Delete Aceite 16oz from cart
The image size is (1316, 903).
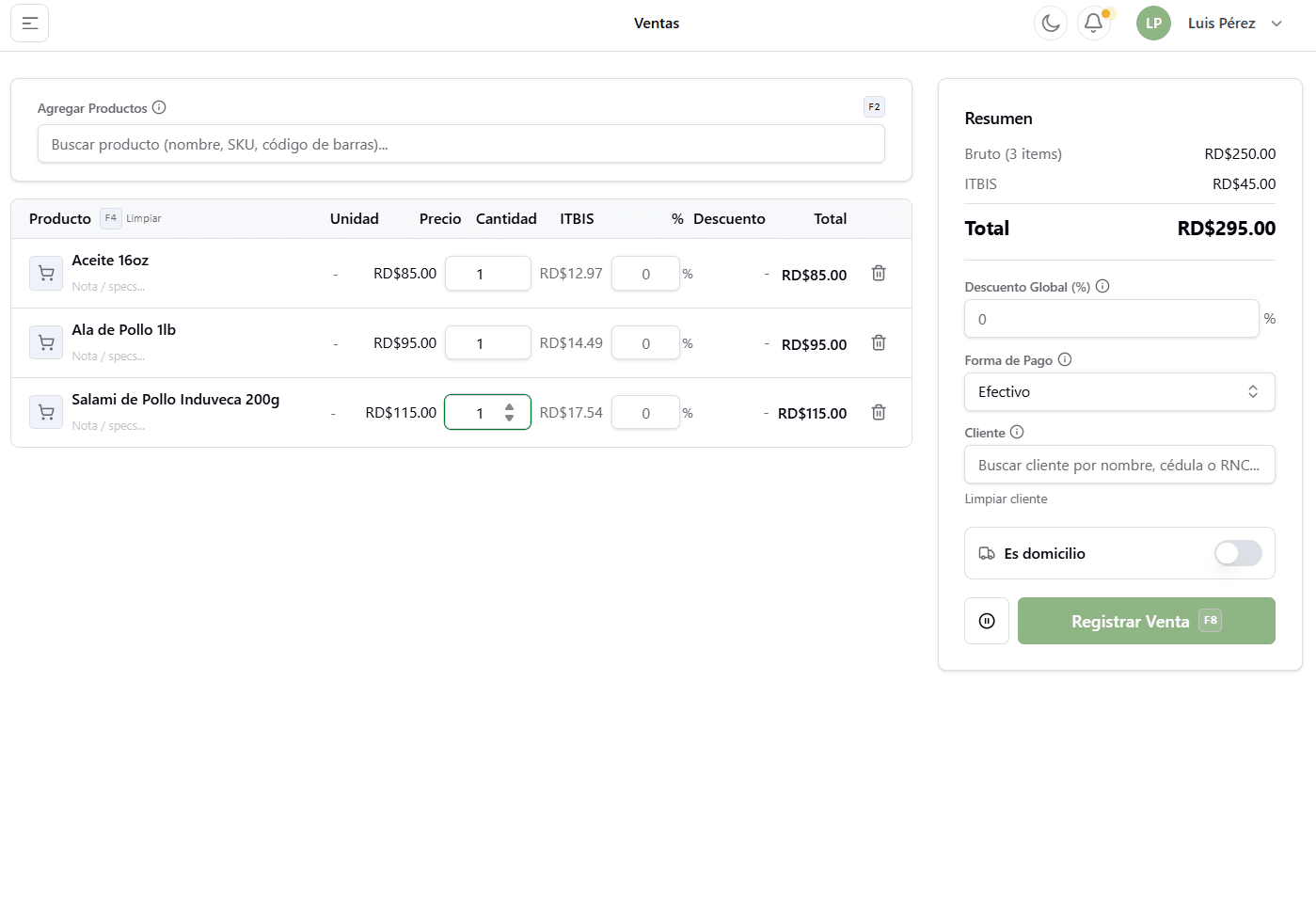coord(879,274)
